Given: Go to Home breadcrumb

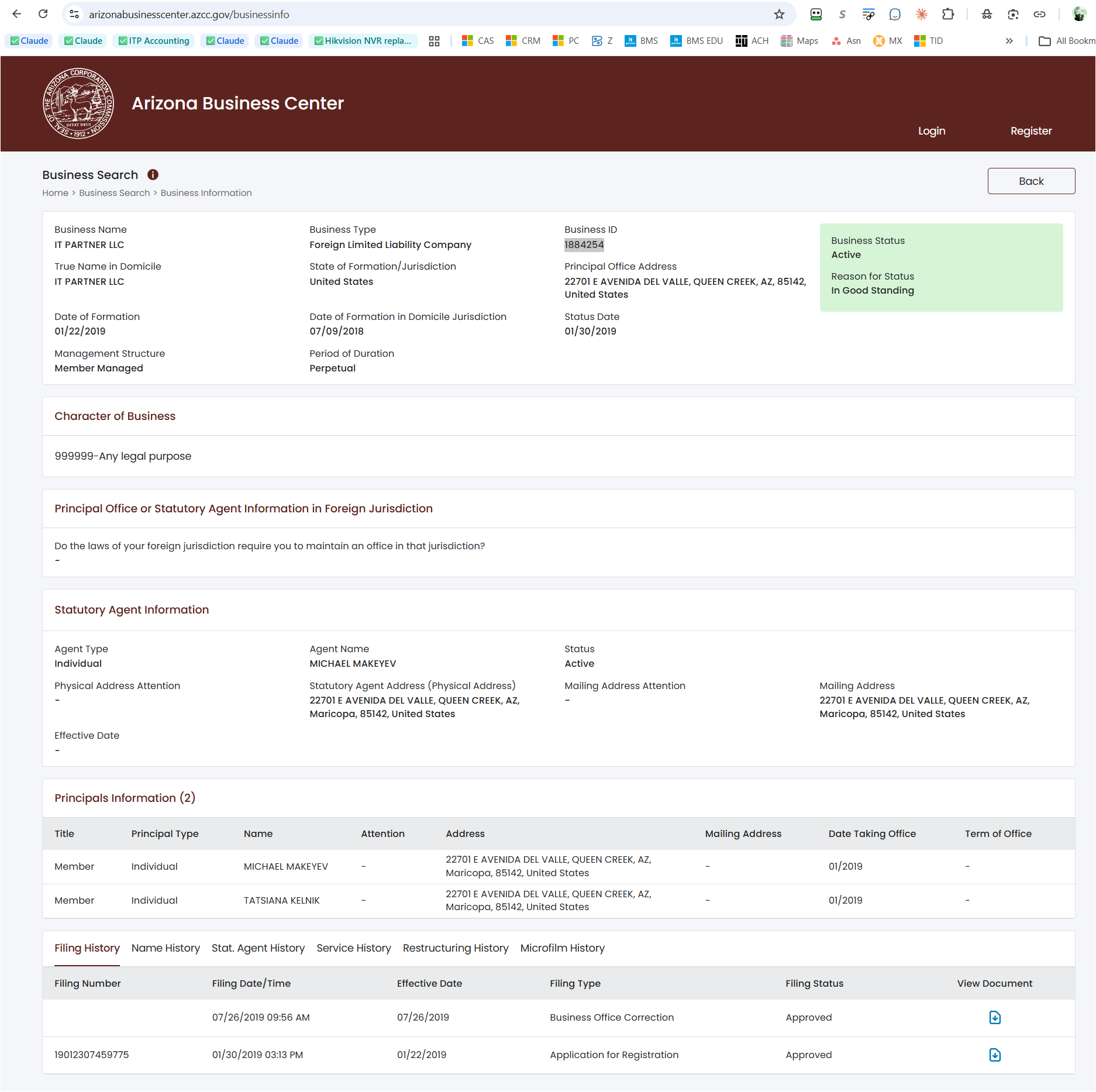Looking at the screenshot, I should [x=56, y=193].
